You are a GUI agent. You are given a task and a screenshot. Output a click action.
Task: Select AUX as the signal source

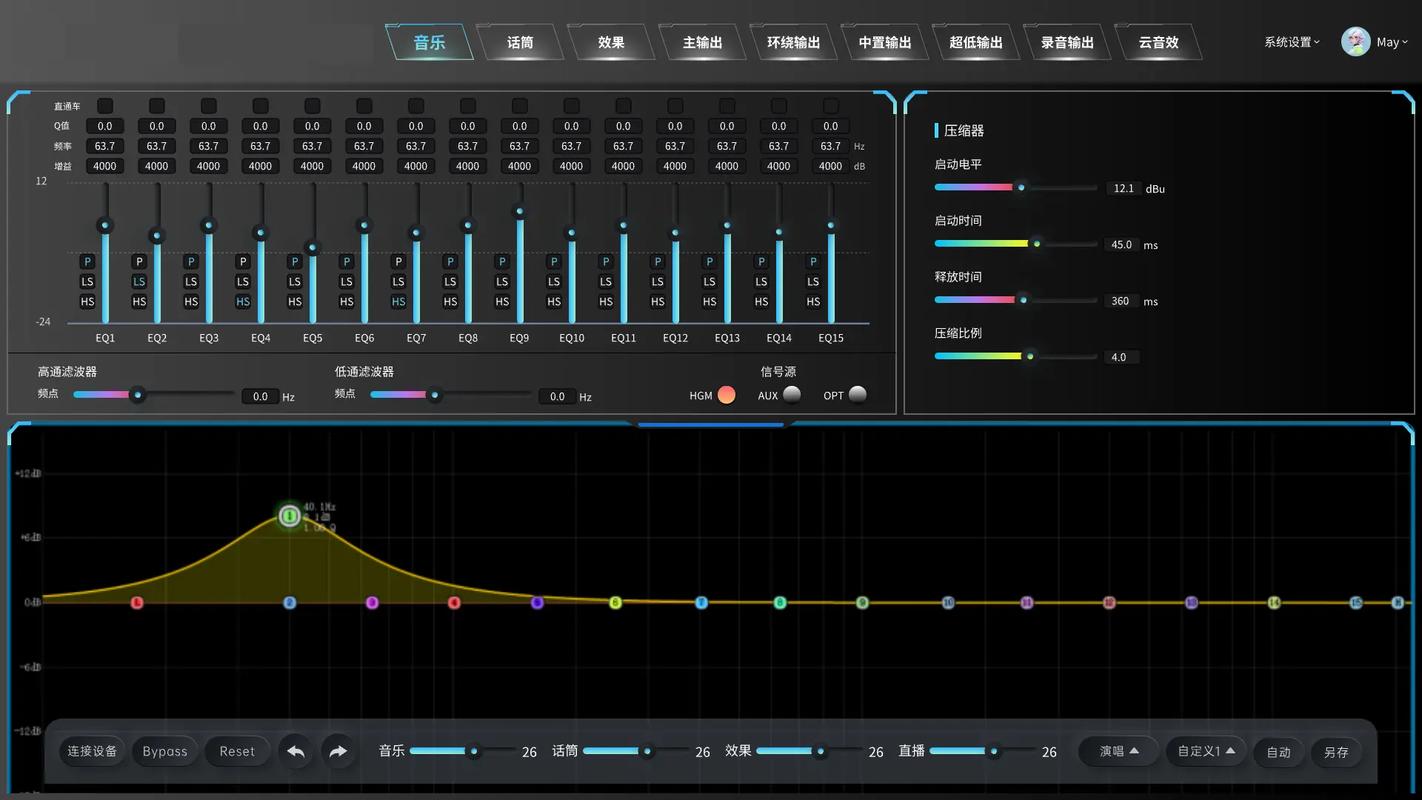(791, 395)
